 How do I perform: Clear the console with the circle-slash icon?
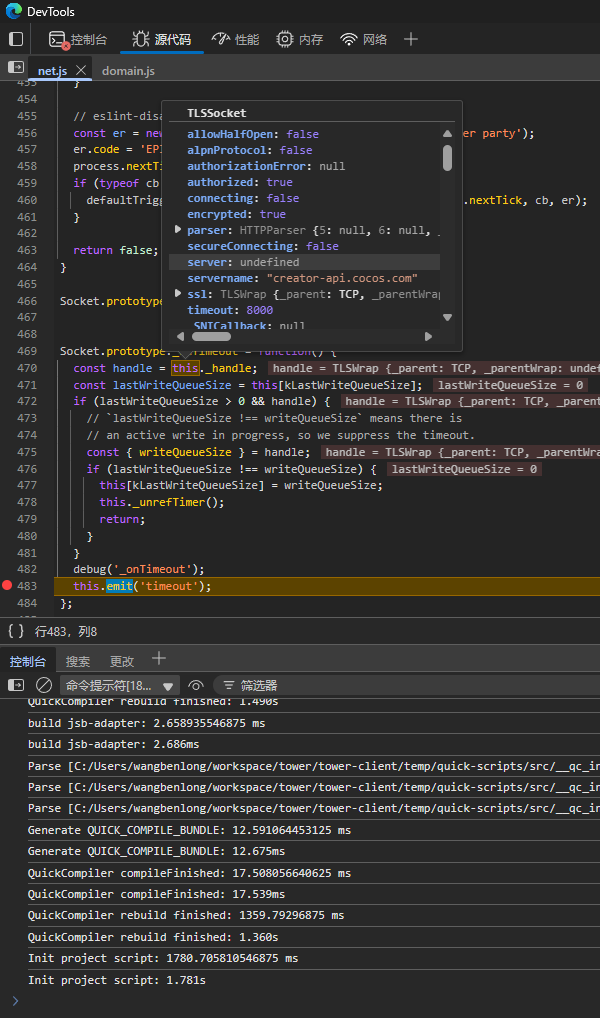click(44, 686)
